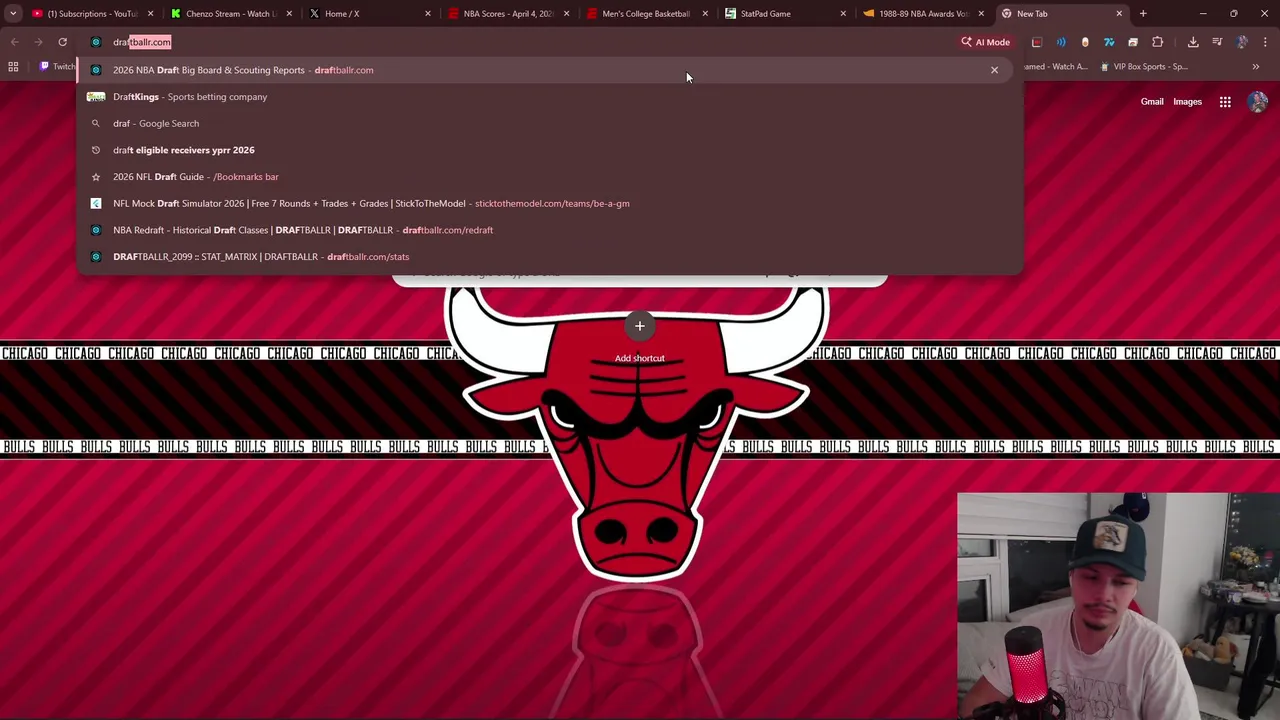
Task: Open the Chrome profile avatar in toolbar
Action: [1242, 42]
